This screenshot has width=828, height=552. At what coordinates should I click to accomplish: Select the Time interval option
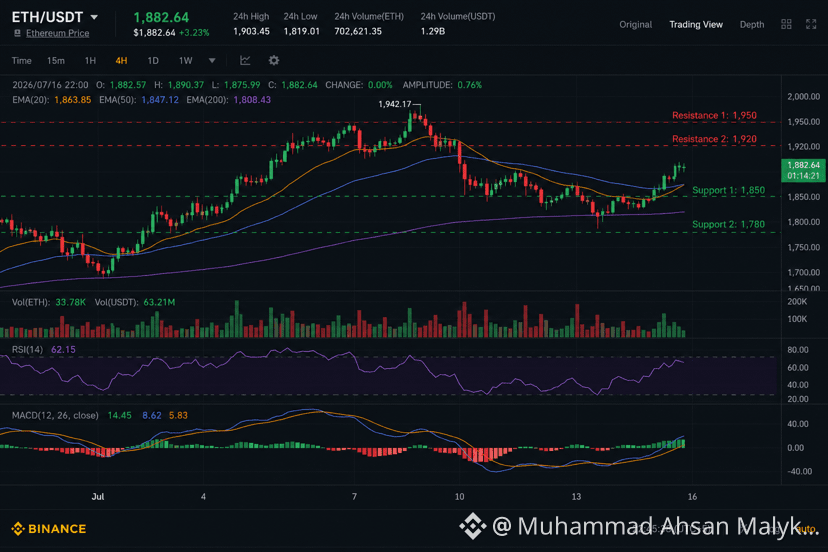click(x=22, y=61)
